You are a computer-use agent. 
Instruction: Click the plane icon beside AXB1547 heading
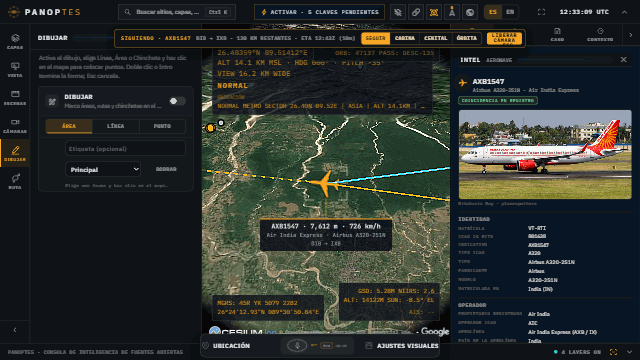pyautogui.click(x=463, y=82)
